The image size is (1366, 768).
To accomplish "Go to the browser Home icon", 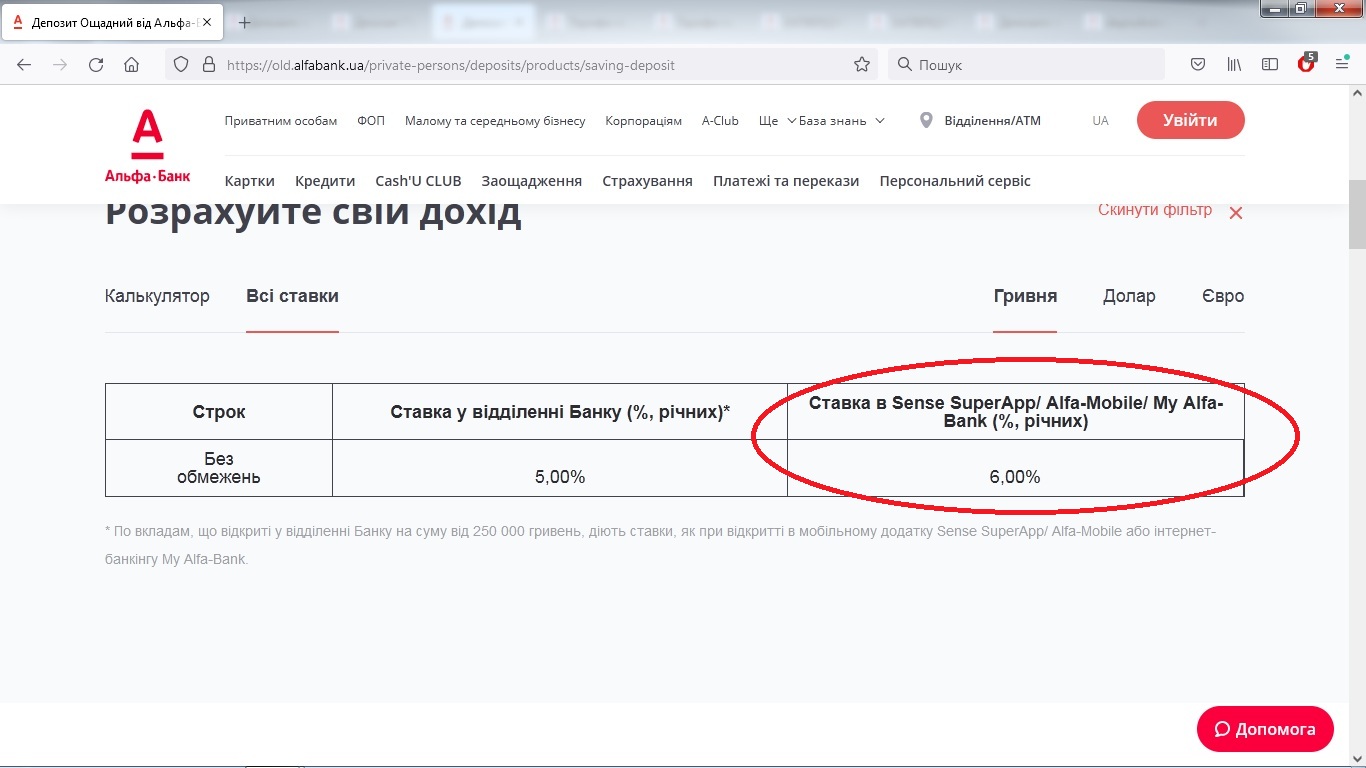I will coord(131,65).
